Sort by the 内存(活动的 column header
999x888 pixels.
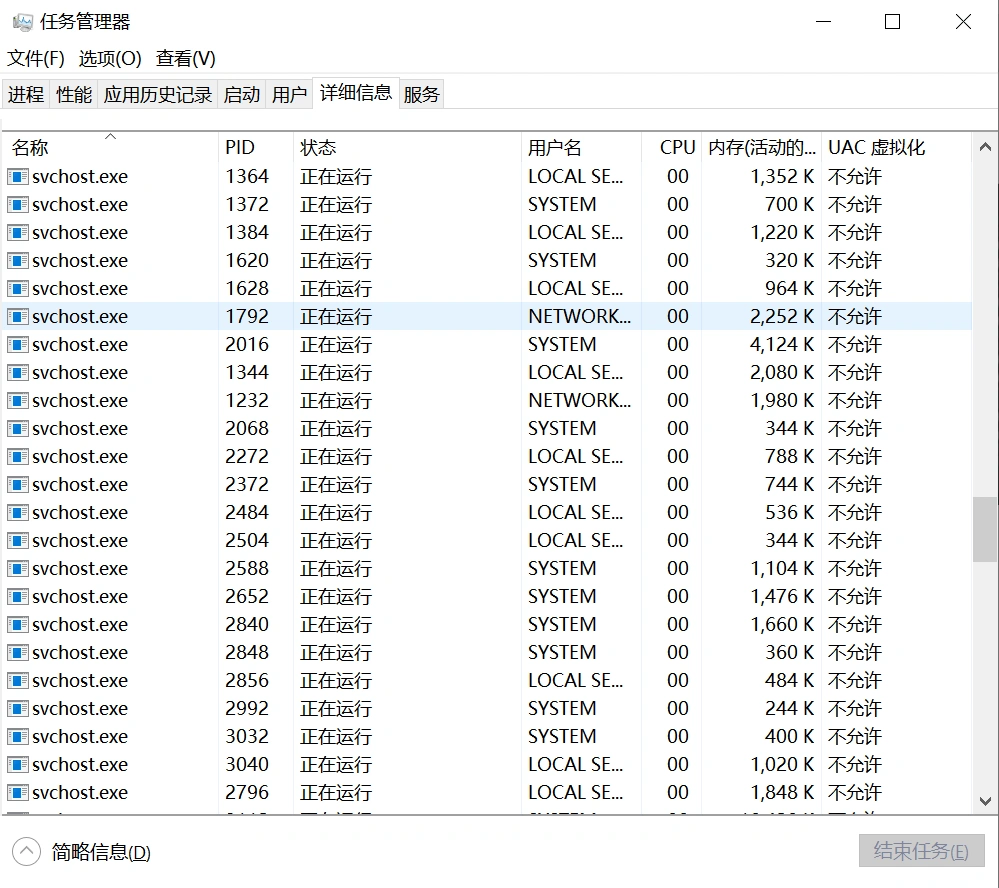pos(761,147)
